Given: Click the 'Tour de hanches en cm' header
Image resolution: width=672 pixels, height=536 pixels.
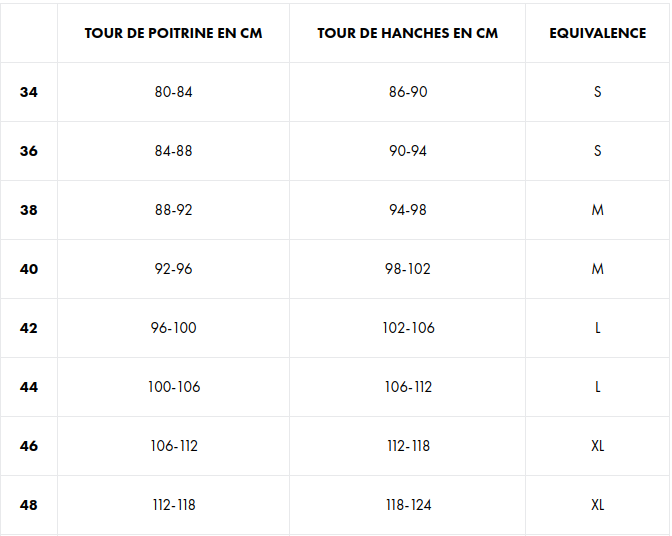Looking at the screenshot, I should [407, 33].
